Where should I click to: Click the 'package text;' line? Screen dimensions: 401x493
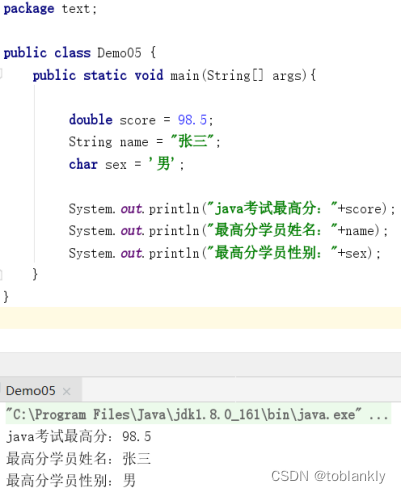tap(50, 9)
